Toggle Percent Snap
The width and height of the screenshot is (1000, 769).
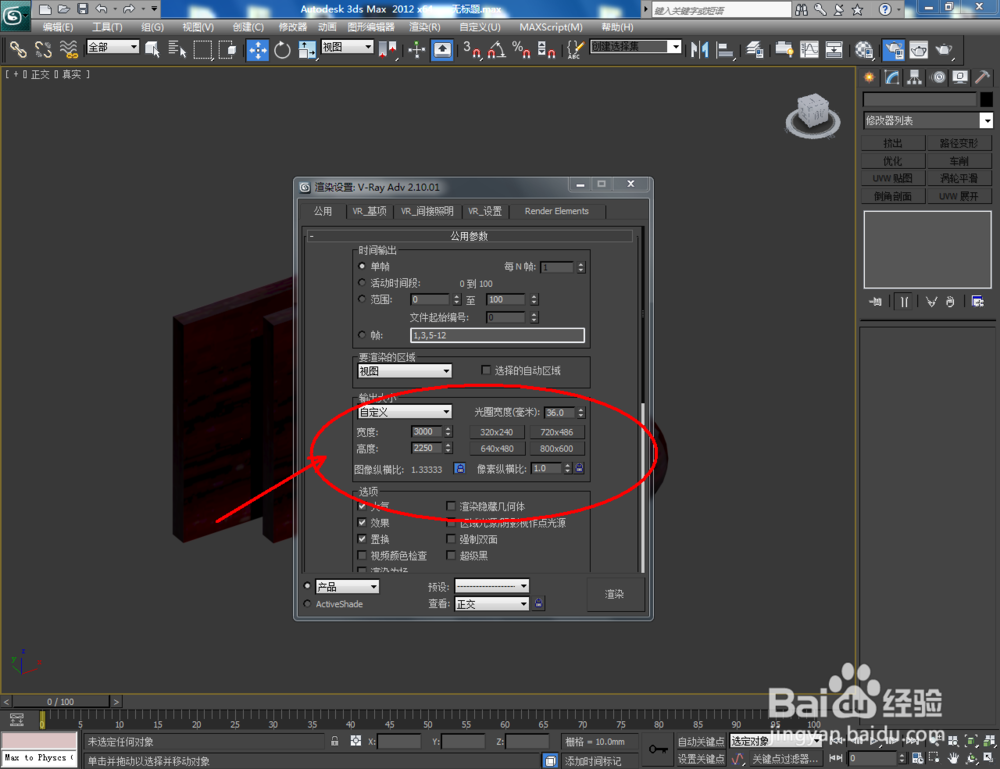(521, 50)
